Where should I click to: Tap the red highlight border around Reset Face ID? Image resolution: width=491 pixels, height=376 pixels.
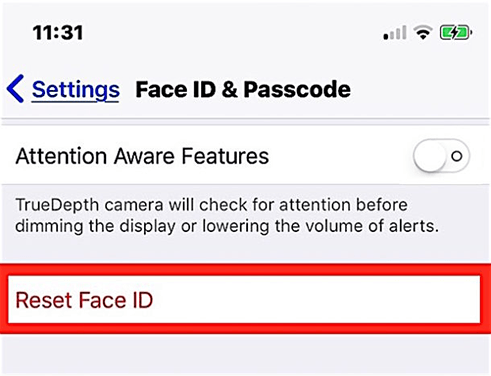[x=245, y=270]
